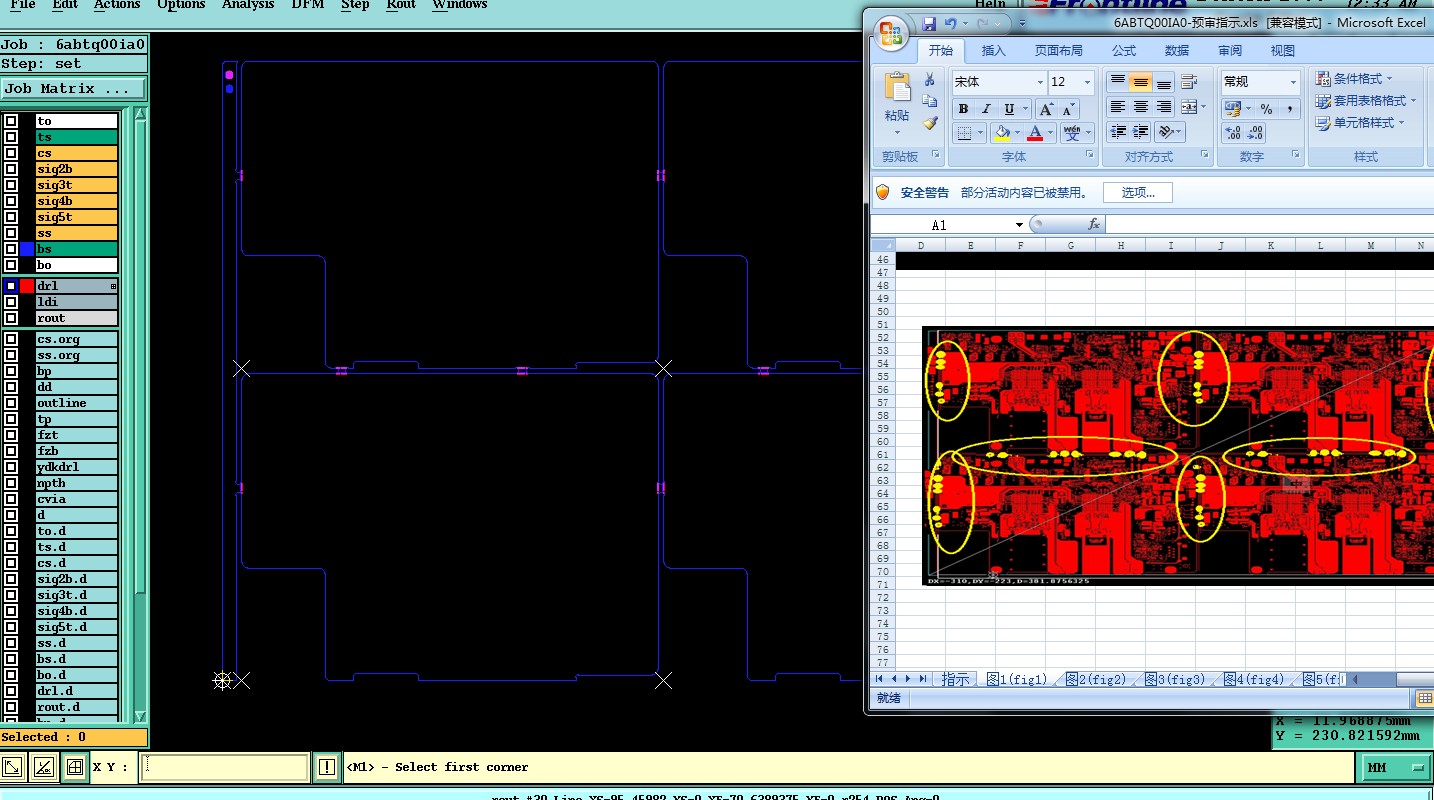The height and width of the screenshot is (800, 1434).
Task: Apply top vertical alignment in Excel
Action: tap(1118, 82)
